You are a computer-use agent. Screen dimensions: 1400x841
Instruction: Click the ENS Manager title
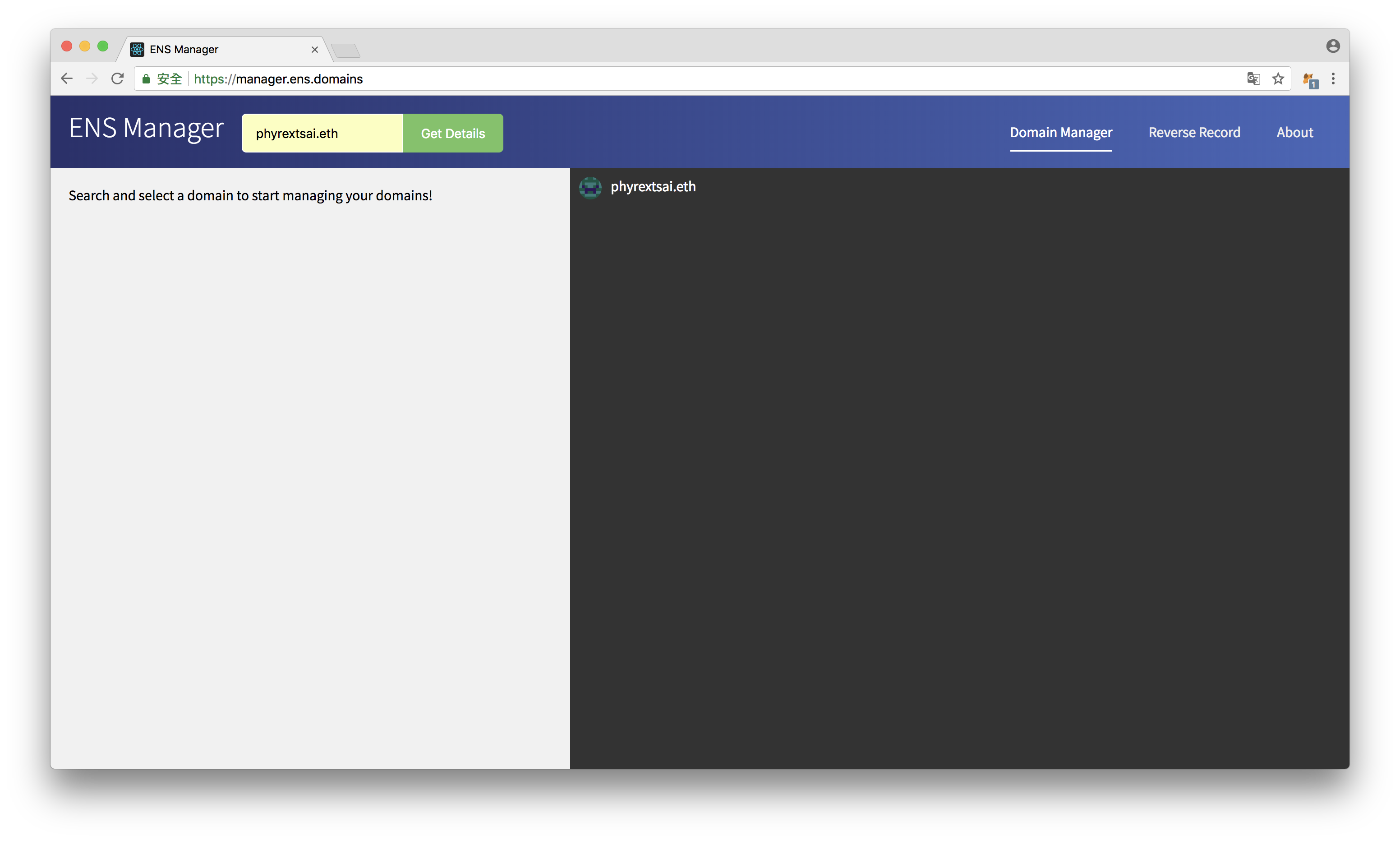point(147,129)
